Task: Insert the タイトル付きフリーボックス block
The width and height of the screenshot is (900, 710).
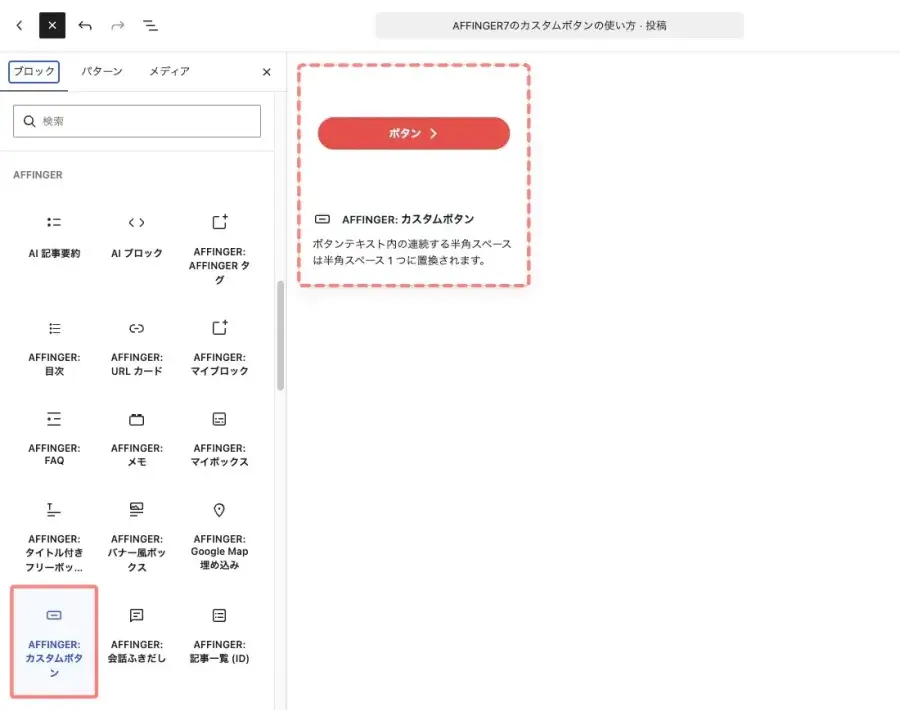Action: [54, 537]
